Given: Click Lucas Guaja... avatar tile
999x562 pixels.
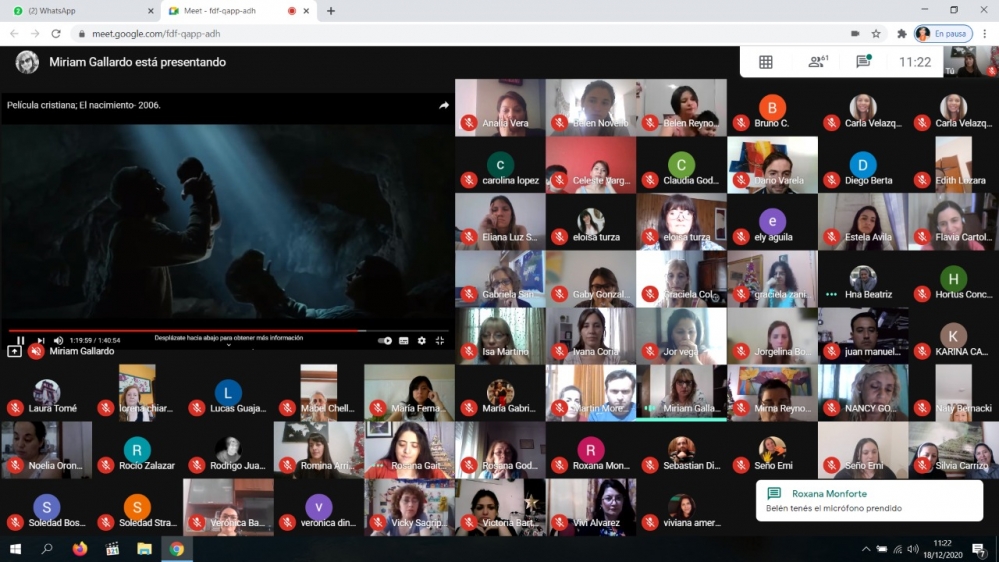Looking at the screenshot, I should 228,393.
